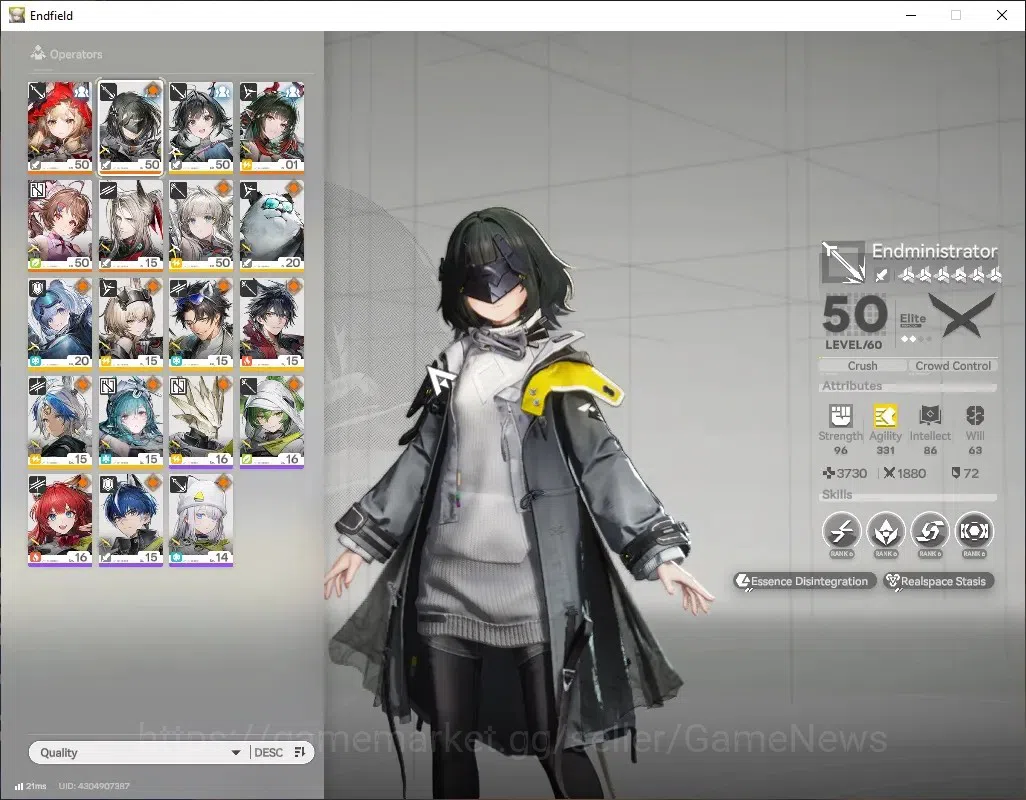Select the pale-haired level 50 staff operator card
This screenshot has height=800, width=1026.
[x=201, y=225]
